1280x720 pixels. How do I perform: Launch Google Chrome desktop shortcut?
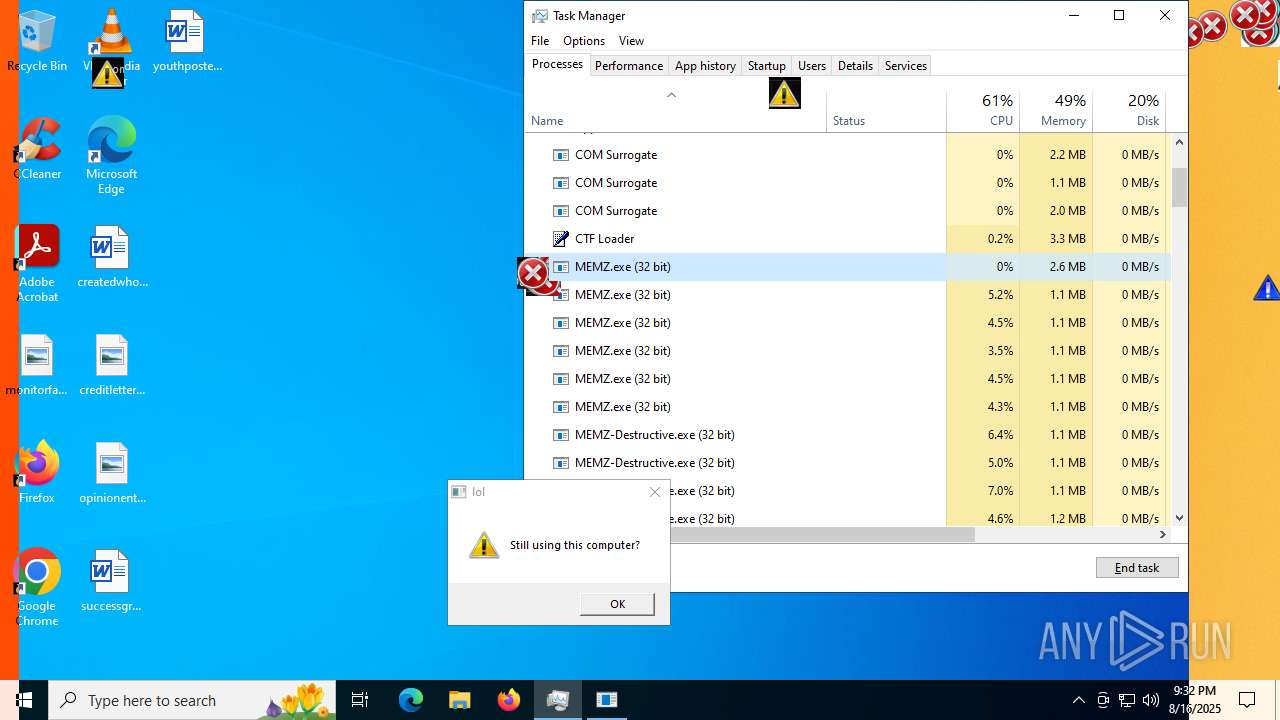[37, 587]
